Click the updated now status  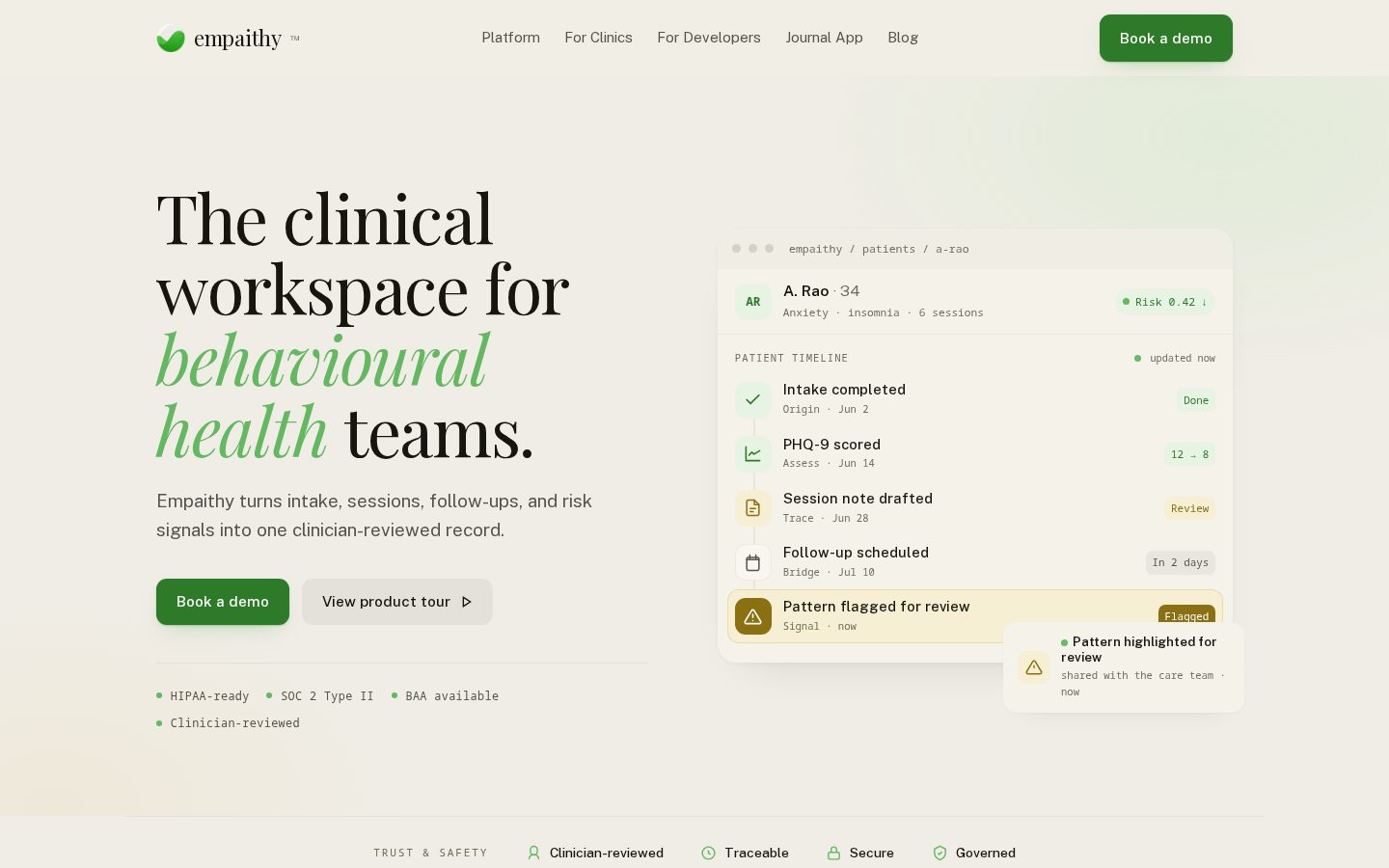click(1175, 358)
